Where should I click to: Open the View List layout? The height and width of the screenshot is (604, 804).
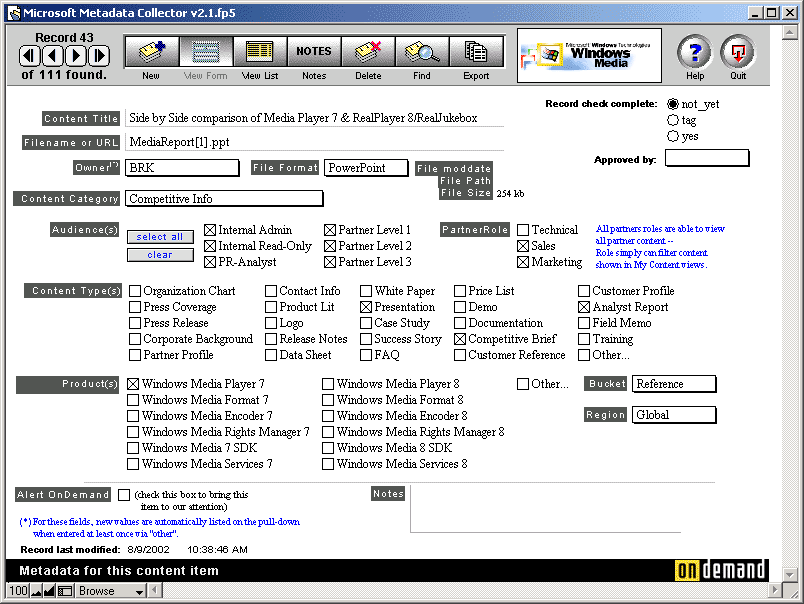point(260,51)
